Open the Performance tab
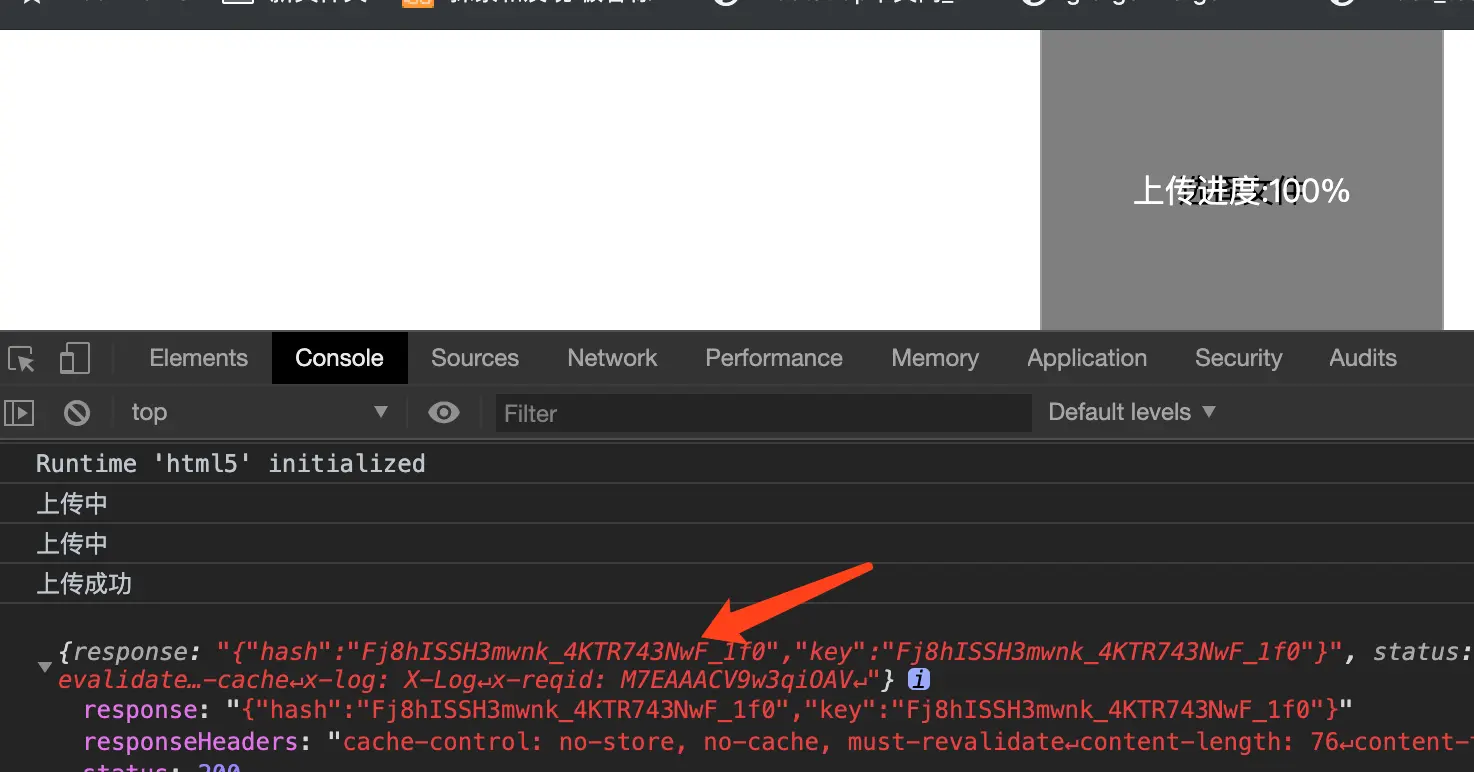The width and height of the screenshot is (1474, 772). [x=774, y=358]
